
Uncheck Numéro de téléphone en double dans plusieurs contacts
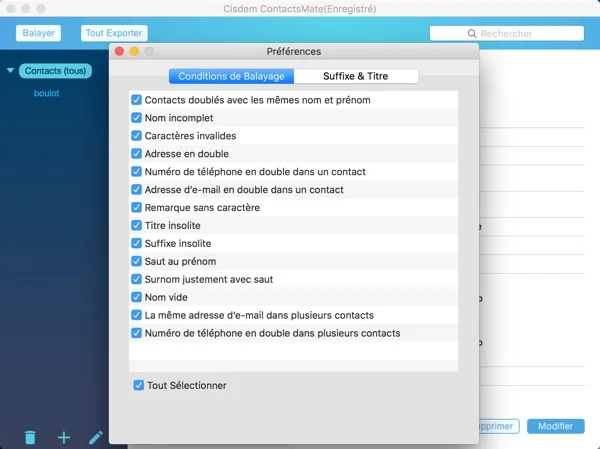pos(136,333)
